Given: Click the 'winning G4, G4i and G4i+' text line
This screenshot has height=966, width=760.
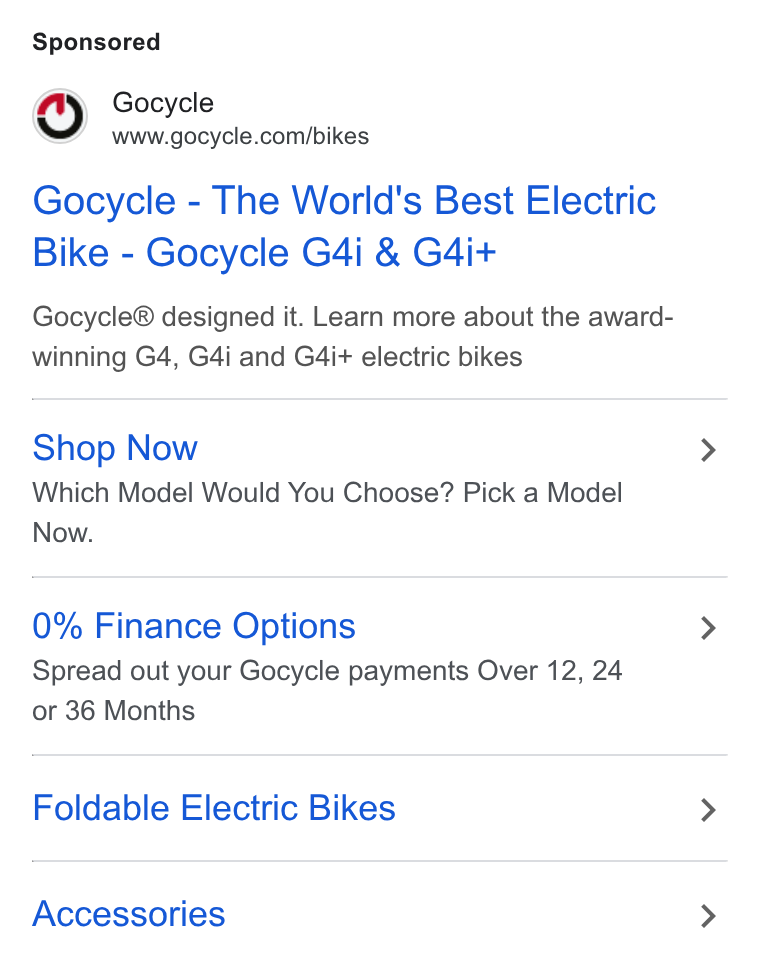Looking at the screenshot, I should 277,357.
